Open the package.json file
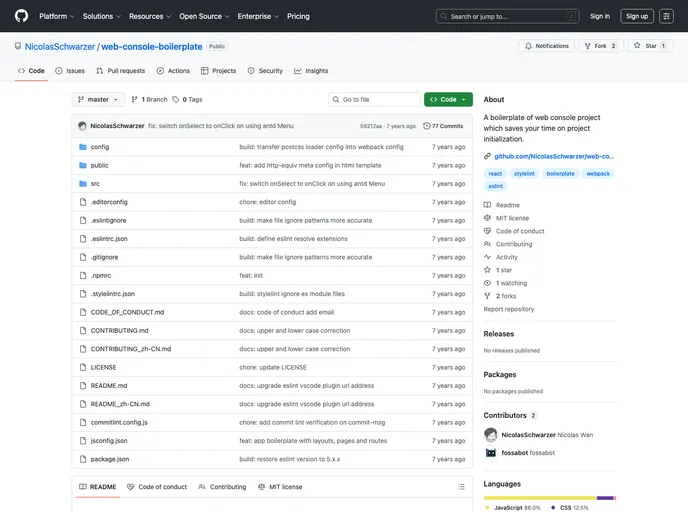Viewport: 688px width, 512px height. (x=110, y=459)
